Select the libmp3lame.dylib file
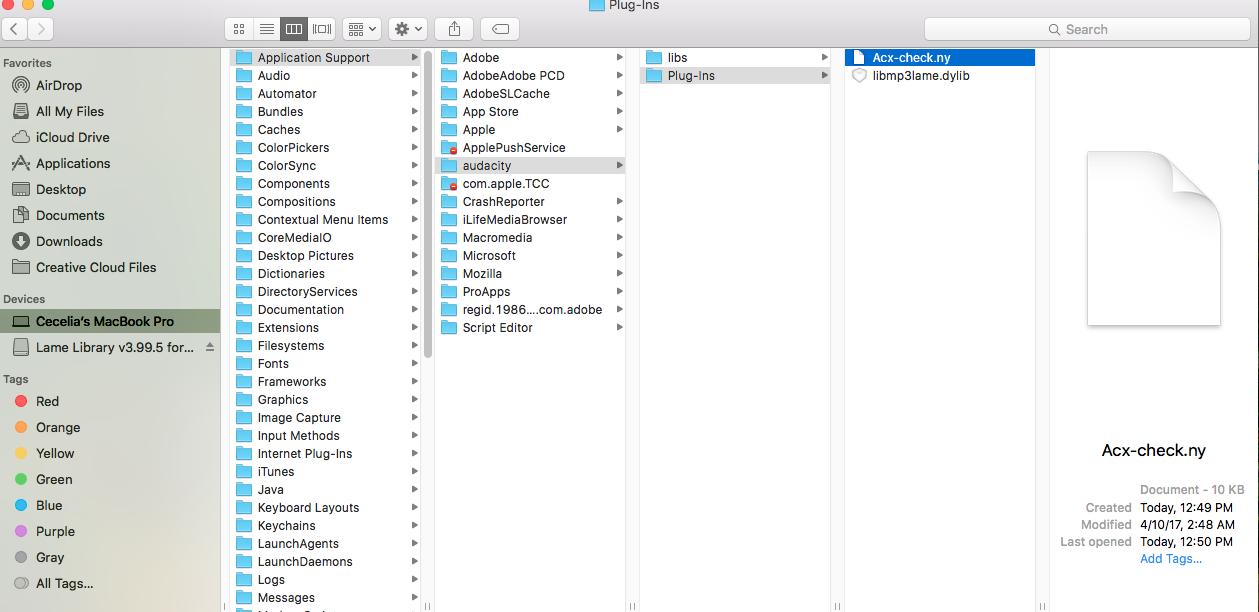 pyautogui.click(x=940, y=75)
